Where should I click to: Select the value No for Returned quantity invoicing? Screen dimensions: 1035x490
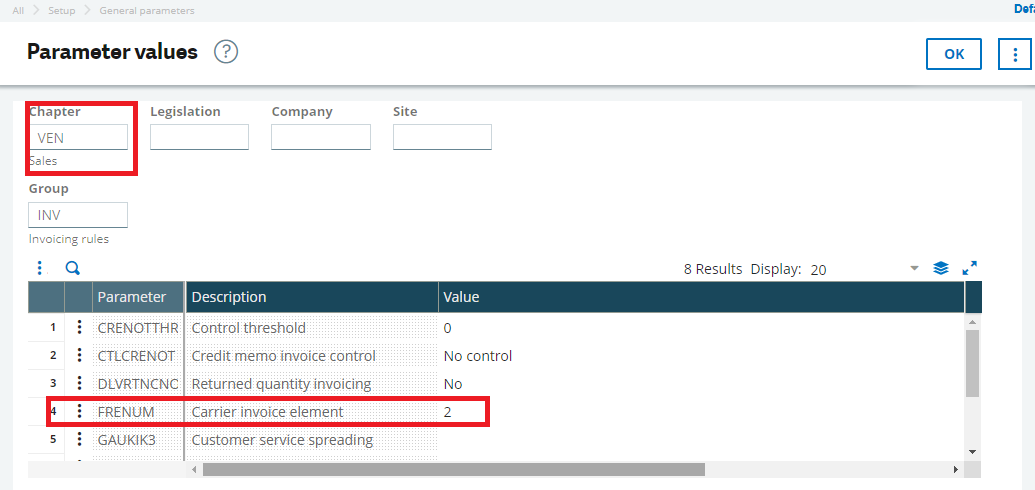coord(701,383)
